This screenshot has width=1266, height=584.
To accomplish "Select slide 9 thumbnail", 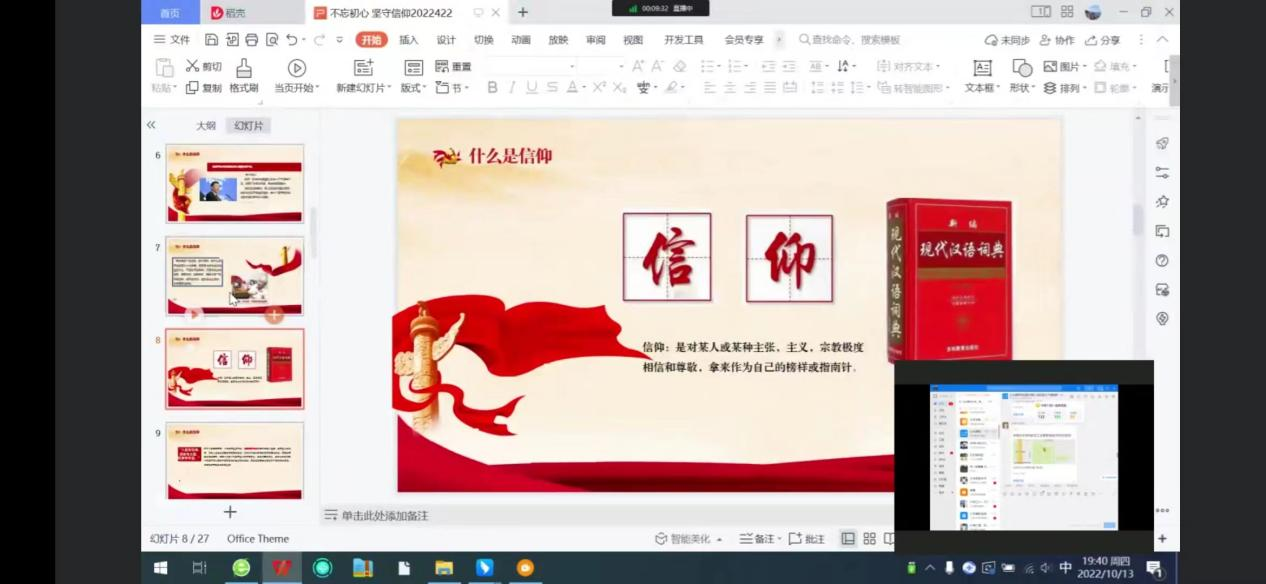I will (235, 460).
